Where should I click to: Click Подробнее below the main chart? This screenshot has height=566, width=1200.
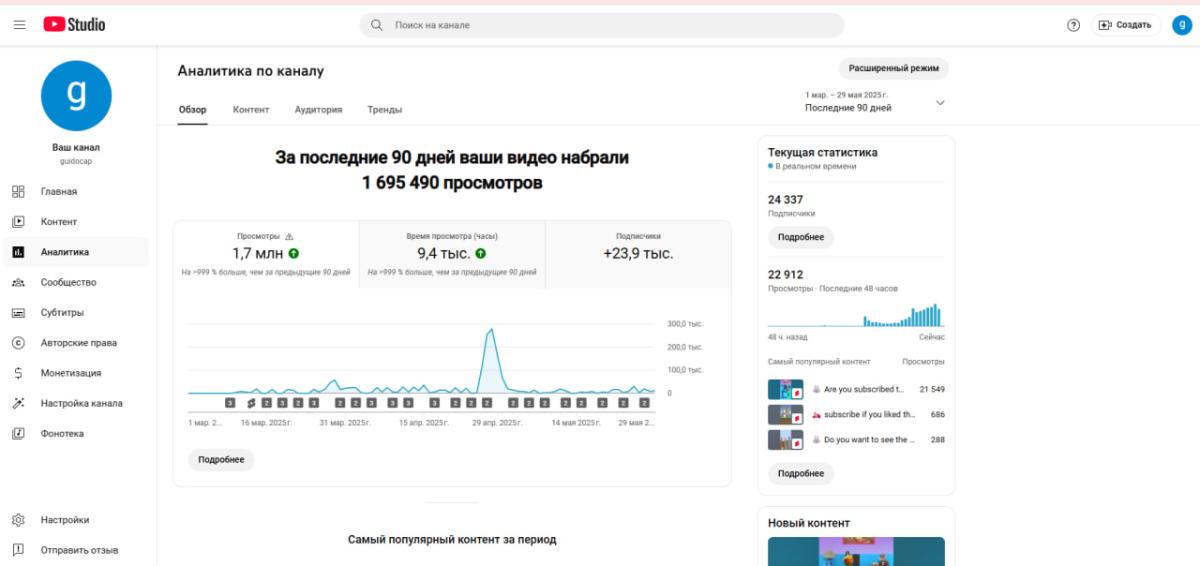tap(221, 460)
